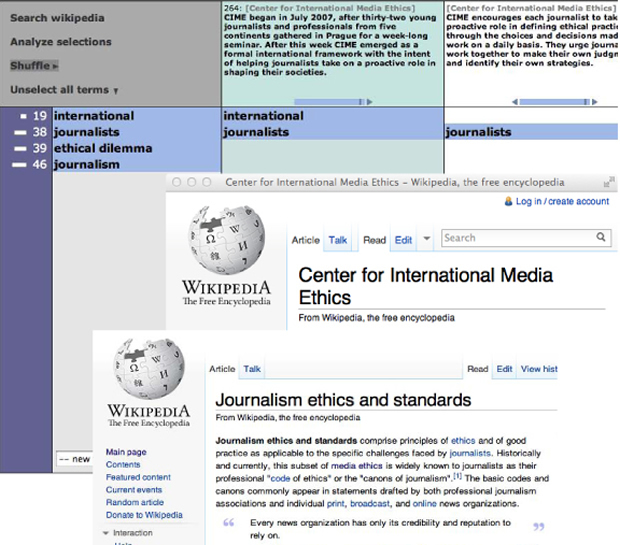Open Random article in the sidebar
Viewport: 620px width, 545px height.
[x=135, y=503]
